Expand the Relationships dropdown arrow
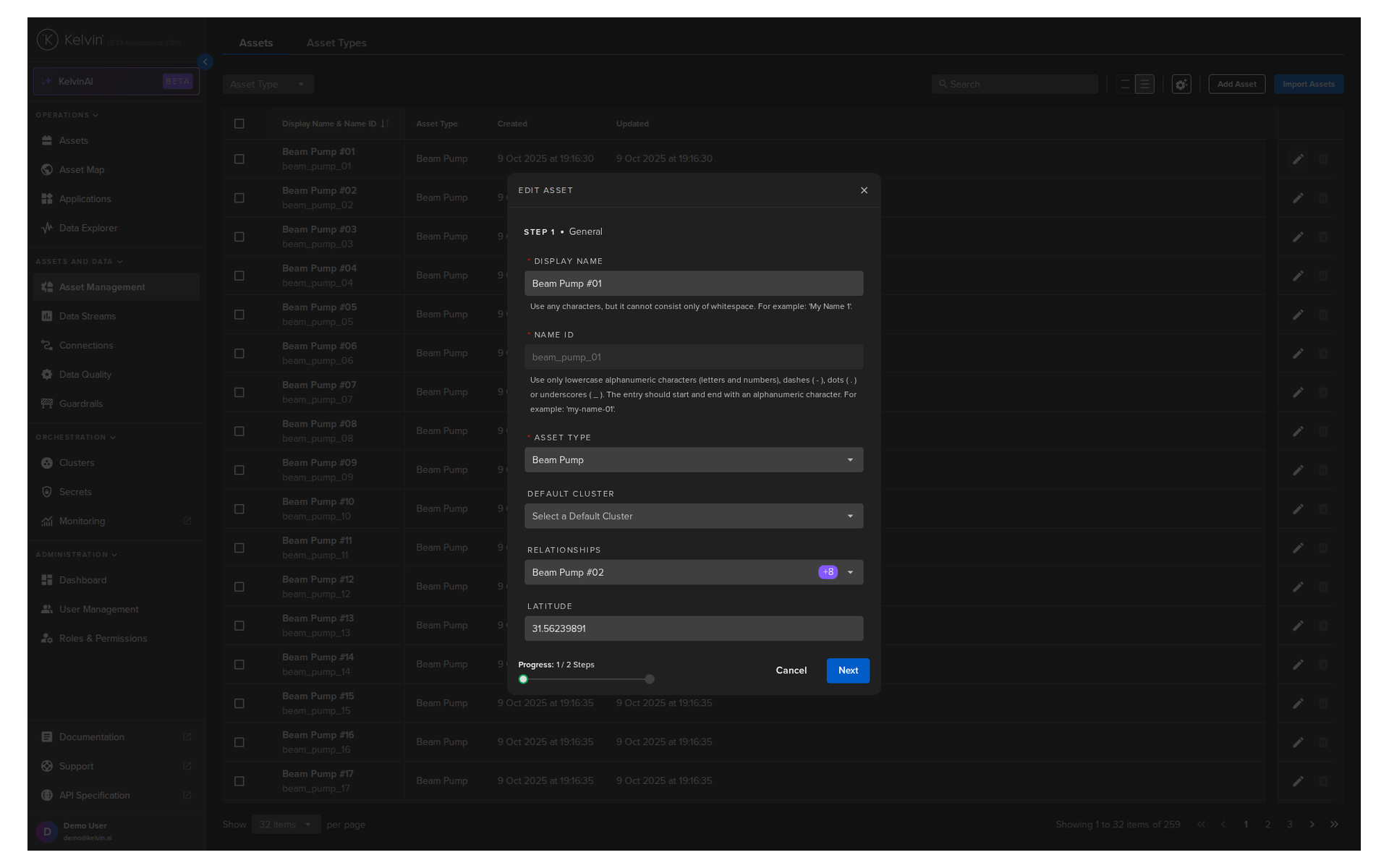This screenshot has width=1389, height=868. [x=850, y=573]
